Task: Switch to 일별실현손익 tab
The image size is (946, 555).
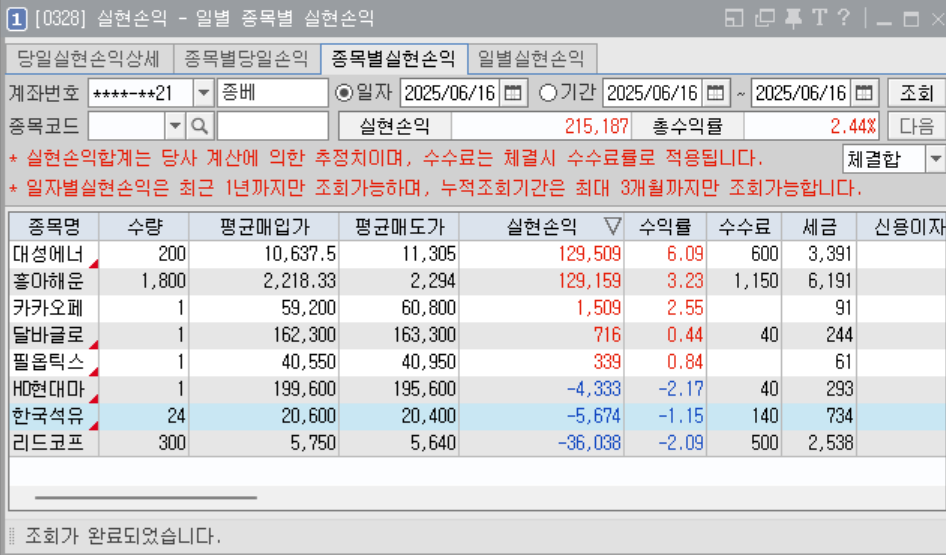Action: coord(531,58)
